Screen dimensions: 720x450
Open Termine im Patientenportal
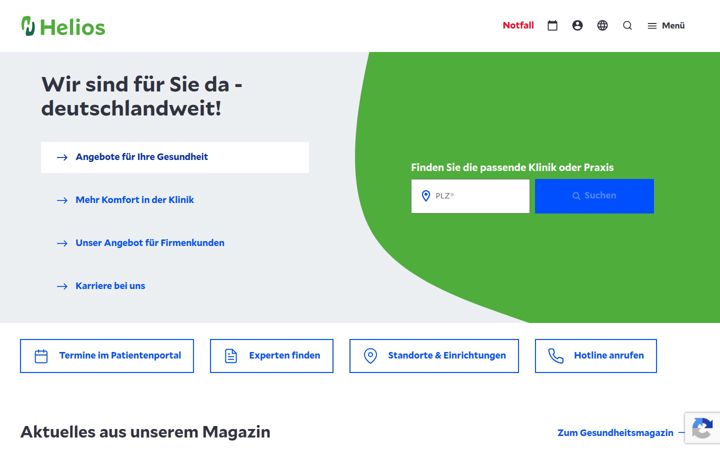(x=107, y=356)
